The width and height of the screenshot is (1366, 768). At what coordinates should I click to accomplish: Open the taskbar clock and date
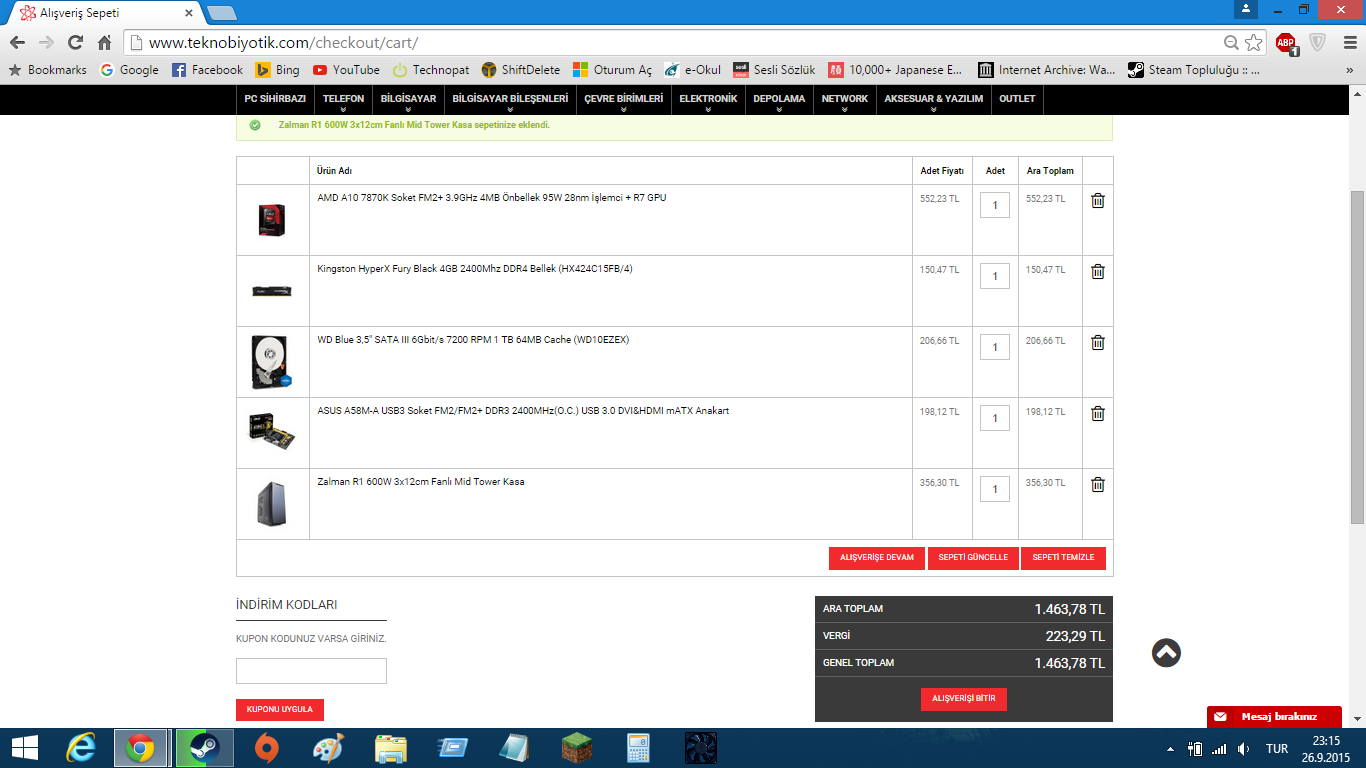(1326, 748)
